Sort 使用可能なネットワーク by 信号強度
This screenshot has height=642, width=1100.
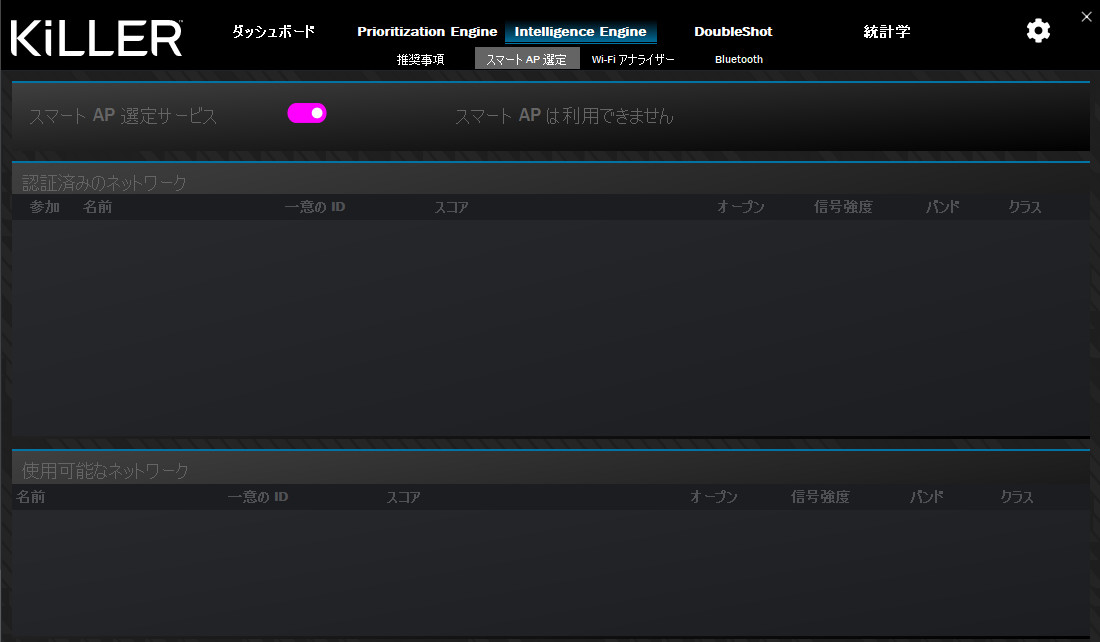[820, 497]
